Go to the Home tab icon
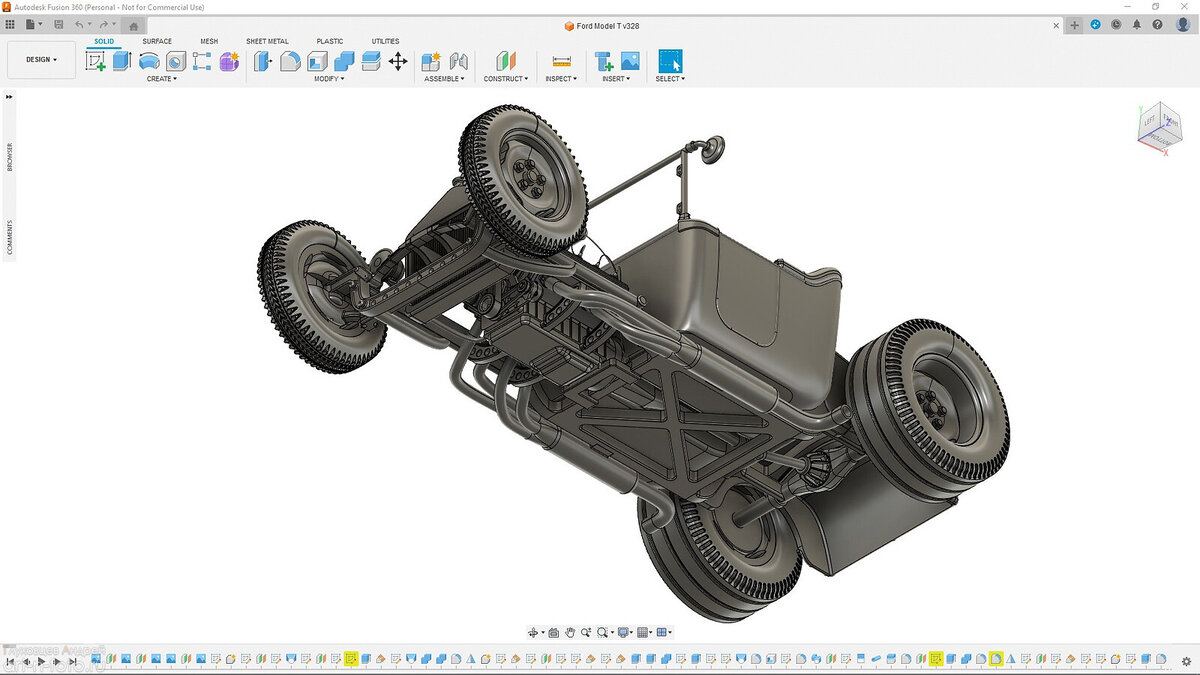Image resolution: width=1200 pixels, height=675 pixels. pos(134,26)
